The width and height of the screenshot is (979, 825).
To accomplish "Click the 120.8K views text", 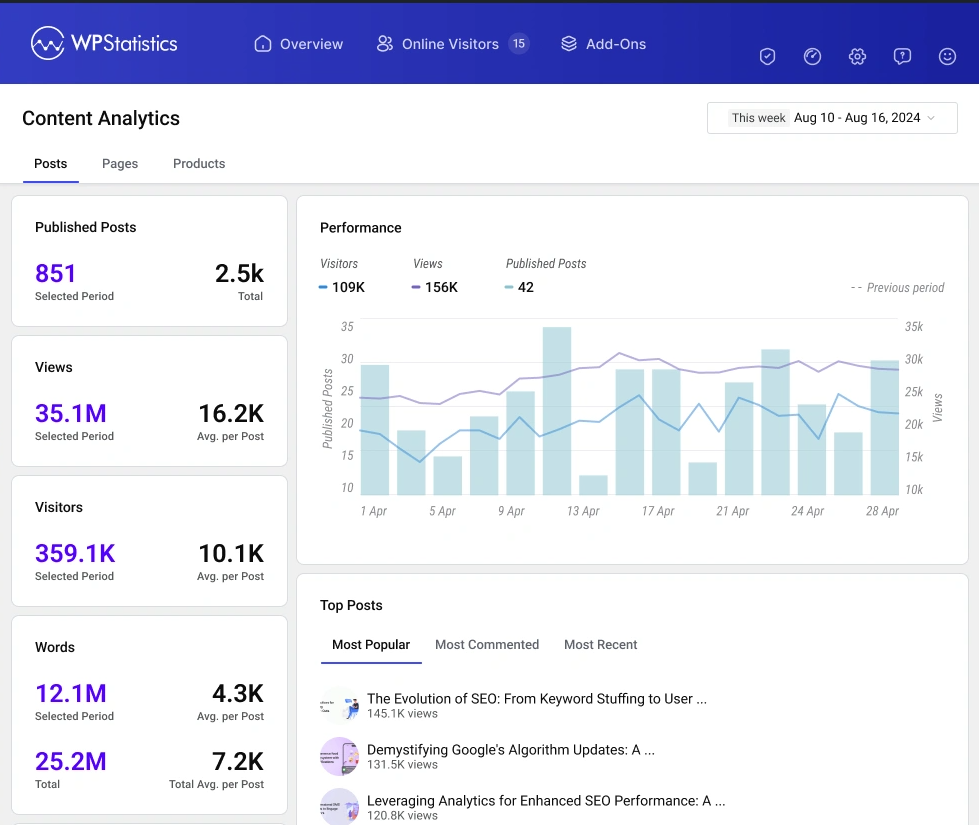I will pos(402,816).
